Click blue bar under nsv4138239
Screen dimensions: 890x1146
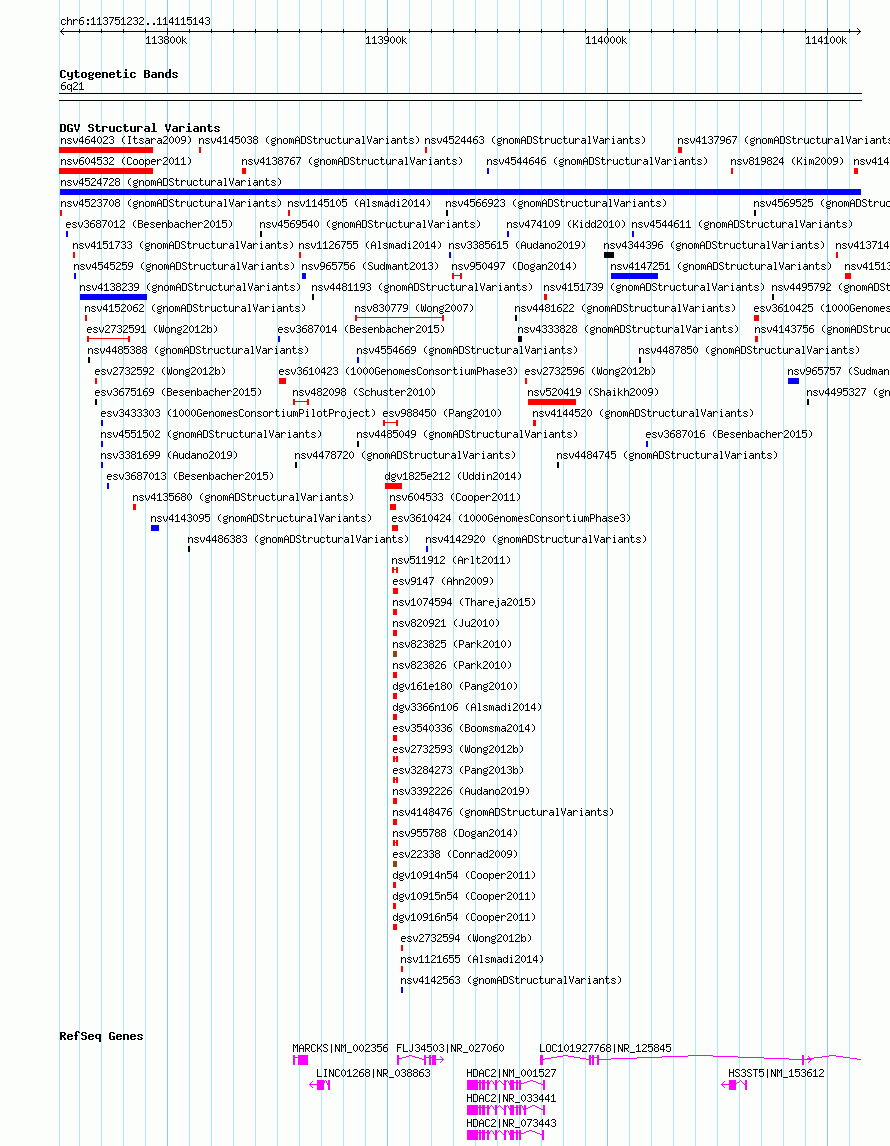(x=113, y=297)
